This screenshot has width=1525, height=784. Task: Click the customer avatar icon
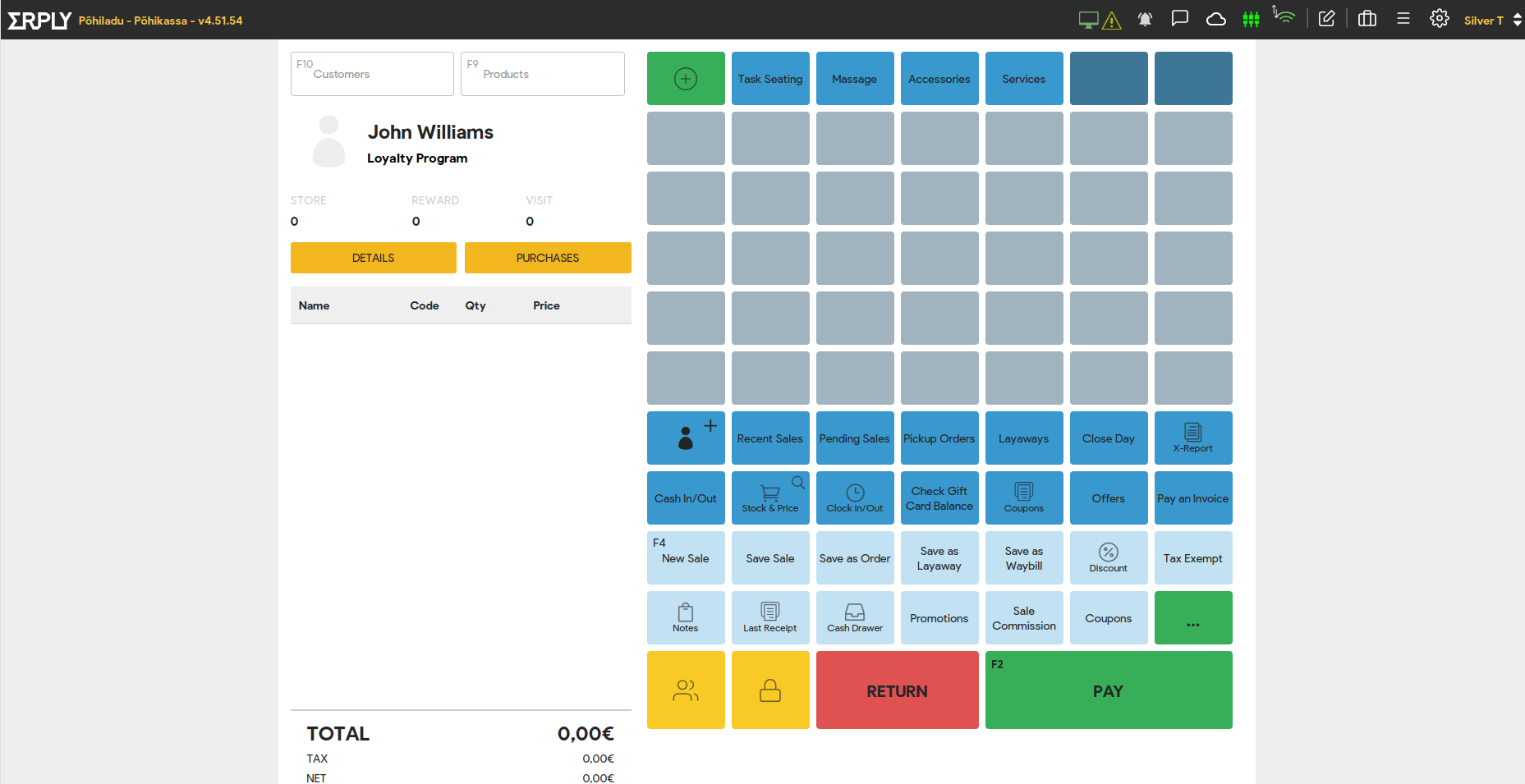tap(329, 141)
